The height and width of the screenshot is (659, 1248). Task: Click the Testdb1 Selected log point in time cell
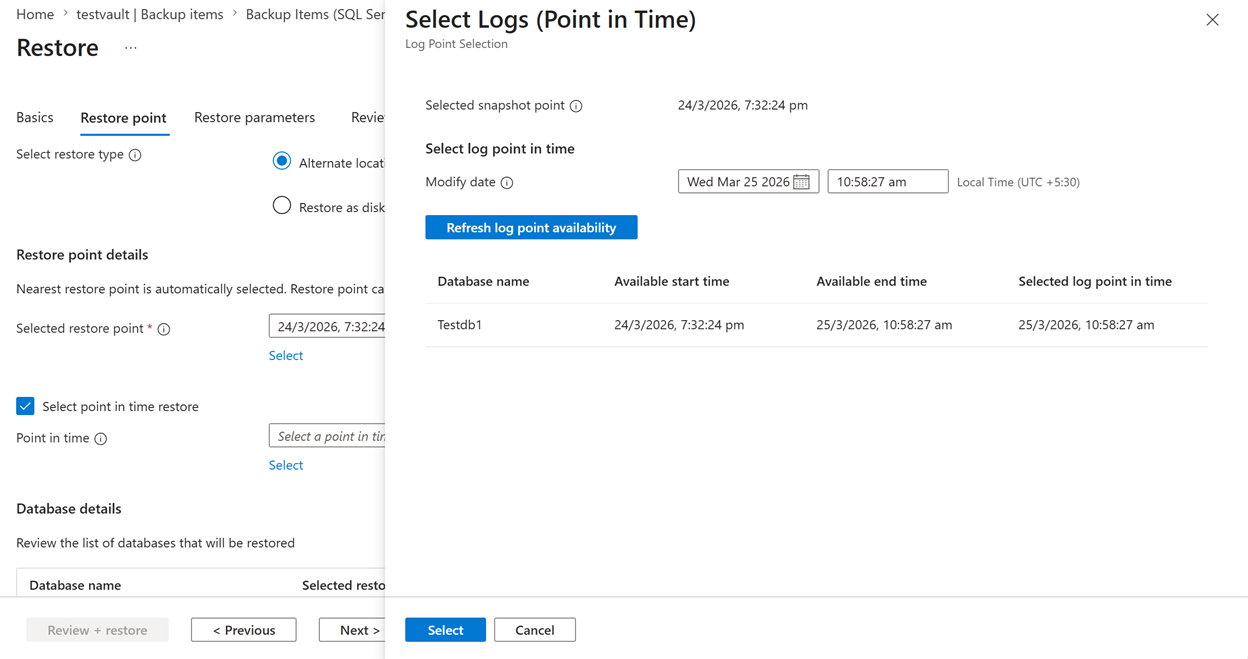(x=1086, y=325)
